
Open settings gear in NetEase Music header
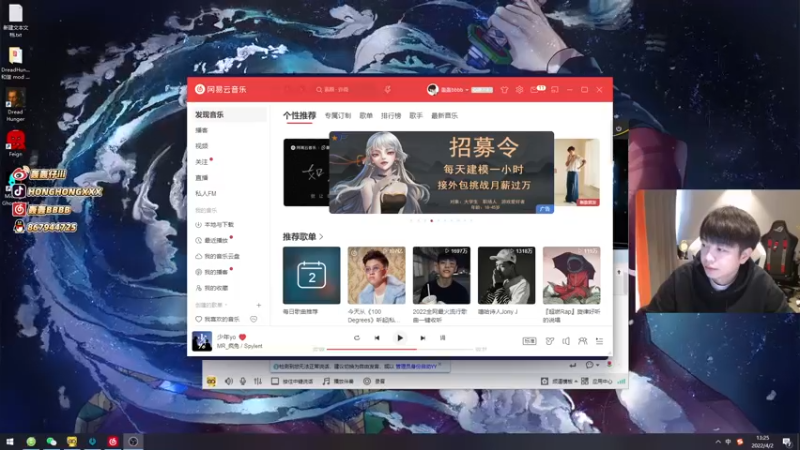pyautogui.click(x=519, y=90)
